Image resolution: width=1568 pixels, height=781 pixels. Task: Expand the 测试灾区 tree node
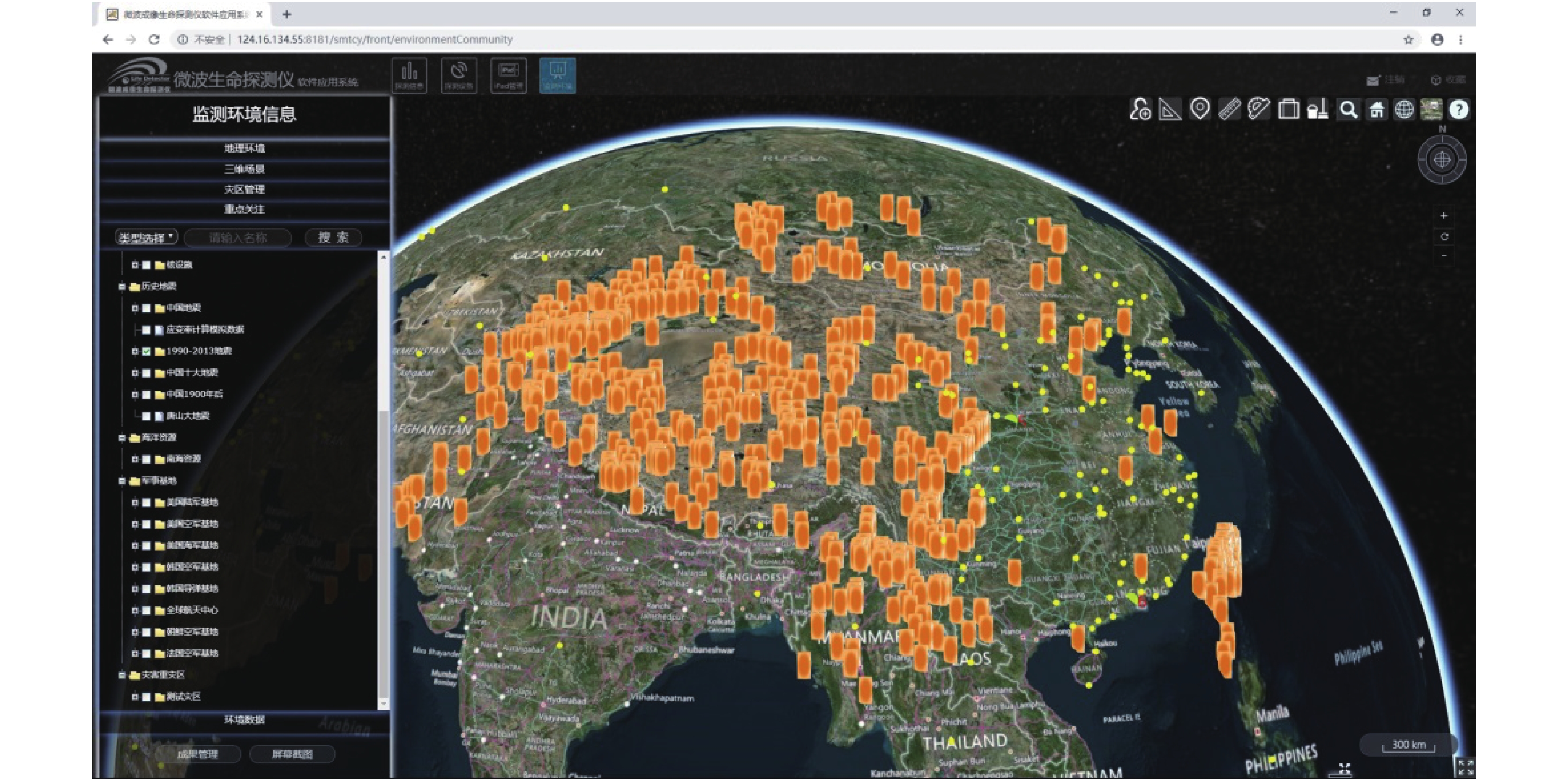134,697
